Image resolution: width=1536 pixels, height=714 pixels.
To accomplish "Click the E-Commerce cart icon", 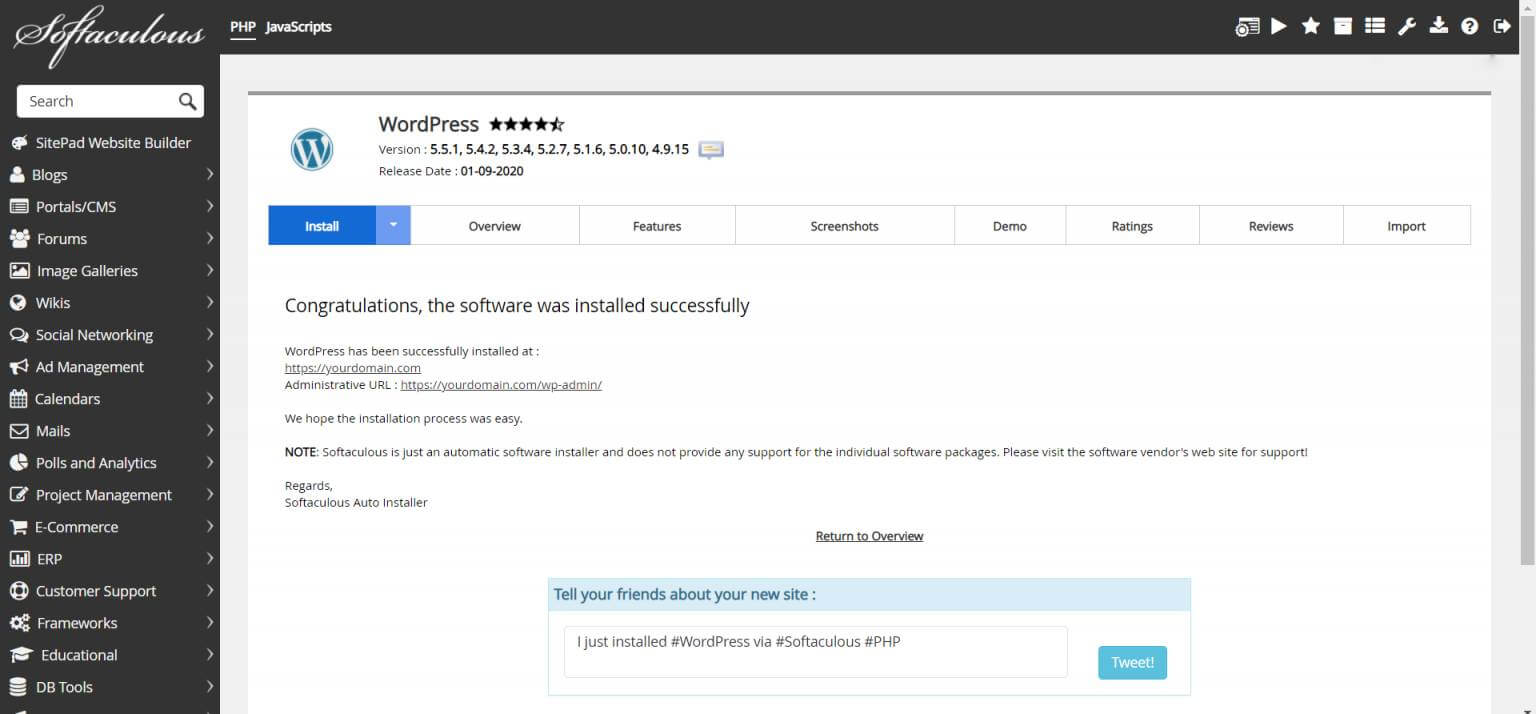I will [x=18, y=527].
